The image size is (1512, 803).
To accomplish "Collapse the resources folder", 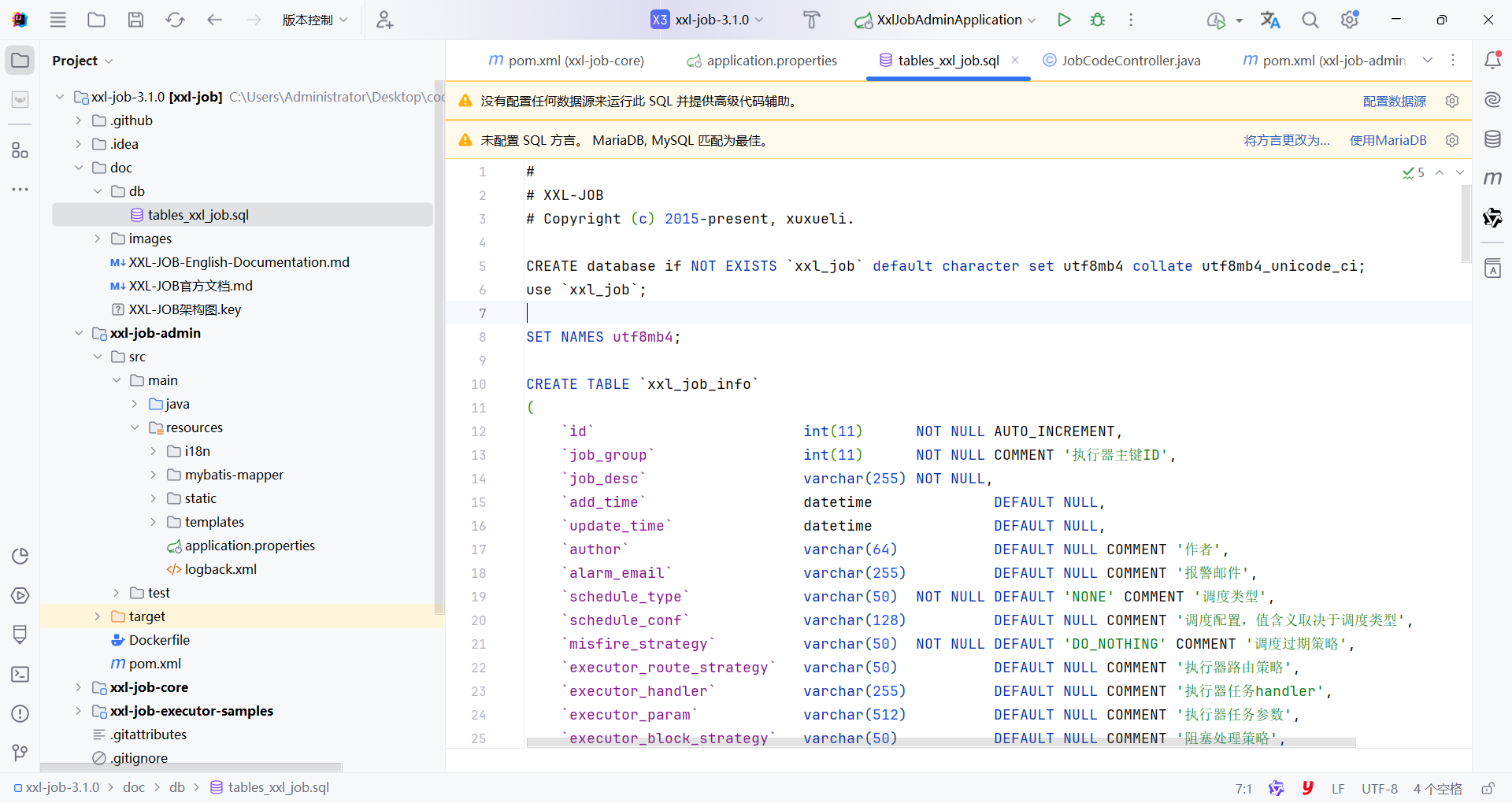I will 135,427.
